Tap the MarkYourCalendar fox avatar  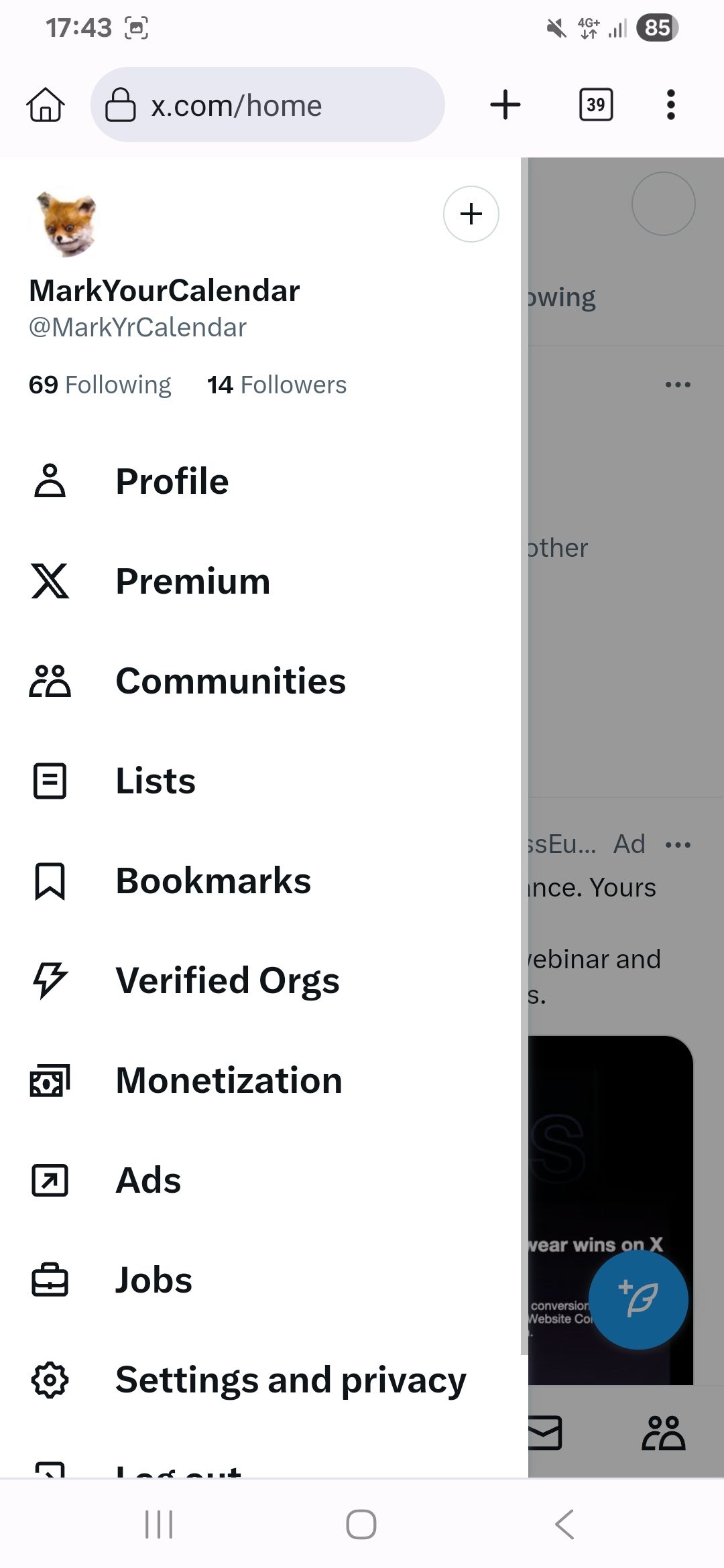66,223
